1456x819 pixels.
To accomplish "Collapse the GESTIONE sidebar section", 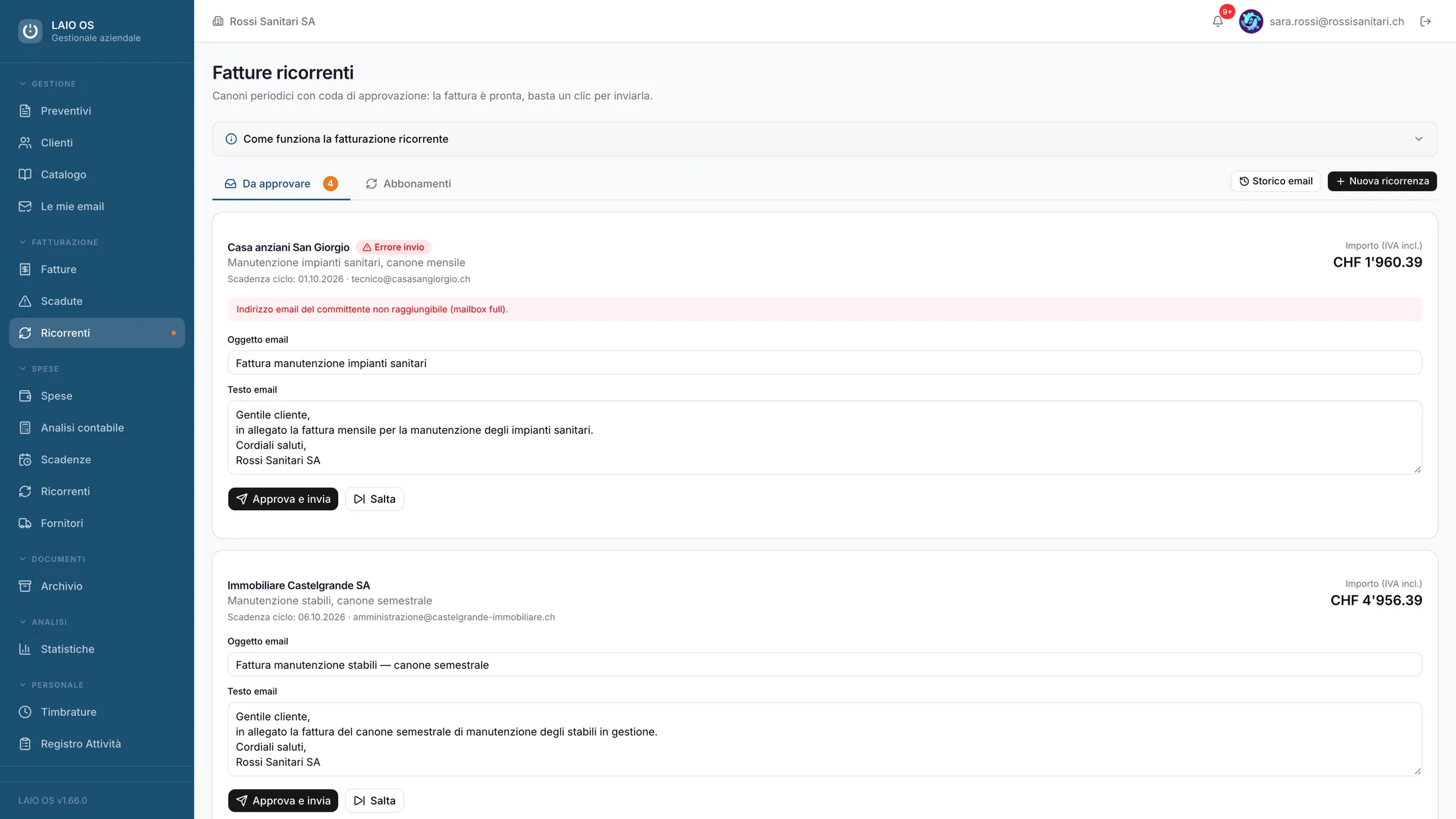I will point(48,84).
